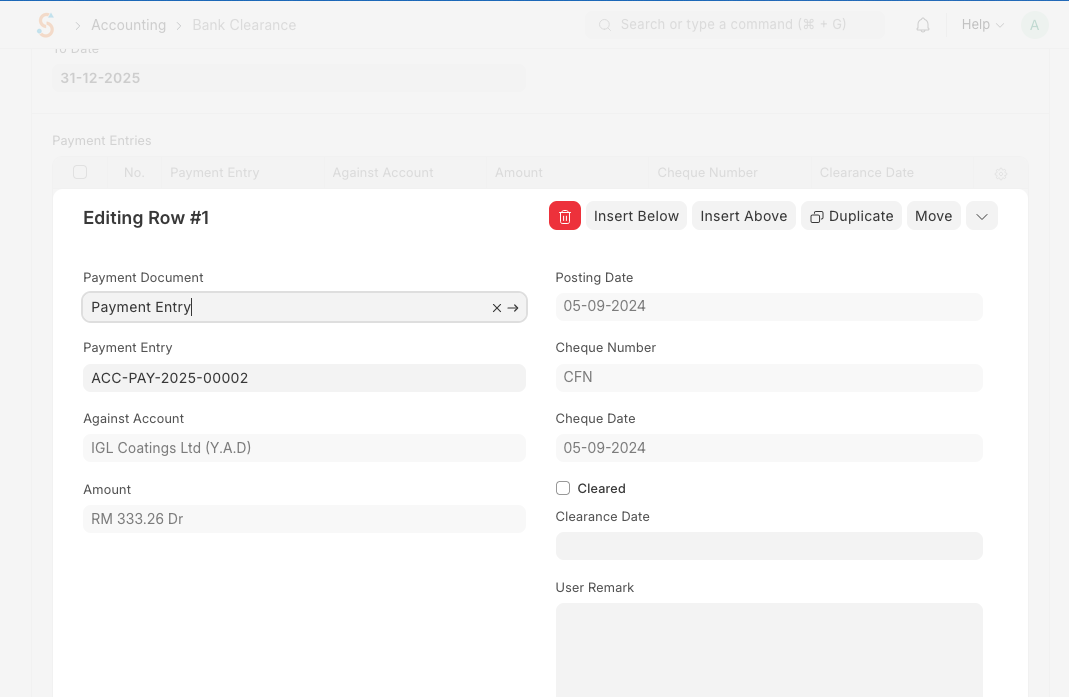This screenshot has height=697, width=1069.
Task: Open the notifications bell
Action: pos(923,25)
